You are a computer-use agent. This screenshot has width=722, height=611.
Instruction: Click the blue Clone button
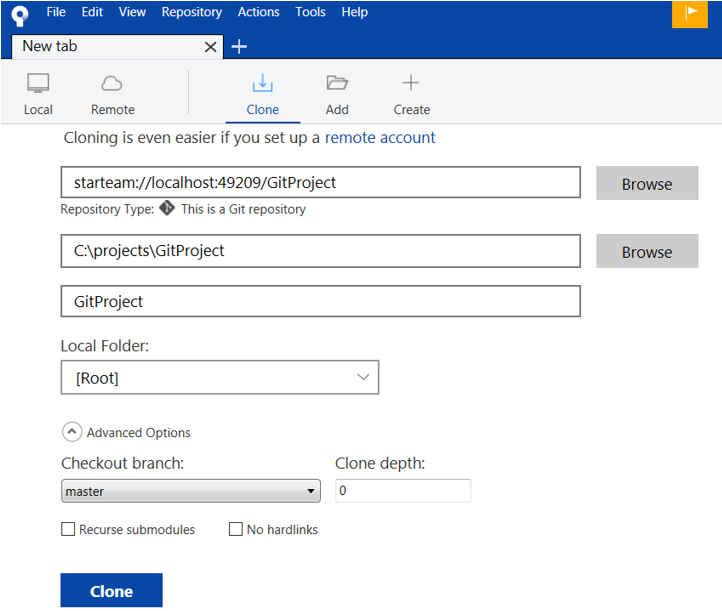click(x=111, y=591)
